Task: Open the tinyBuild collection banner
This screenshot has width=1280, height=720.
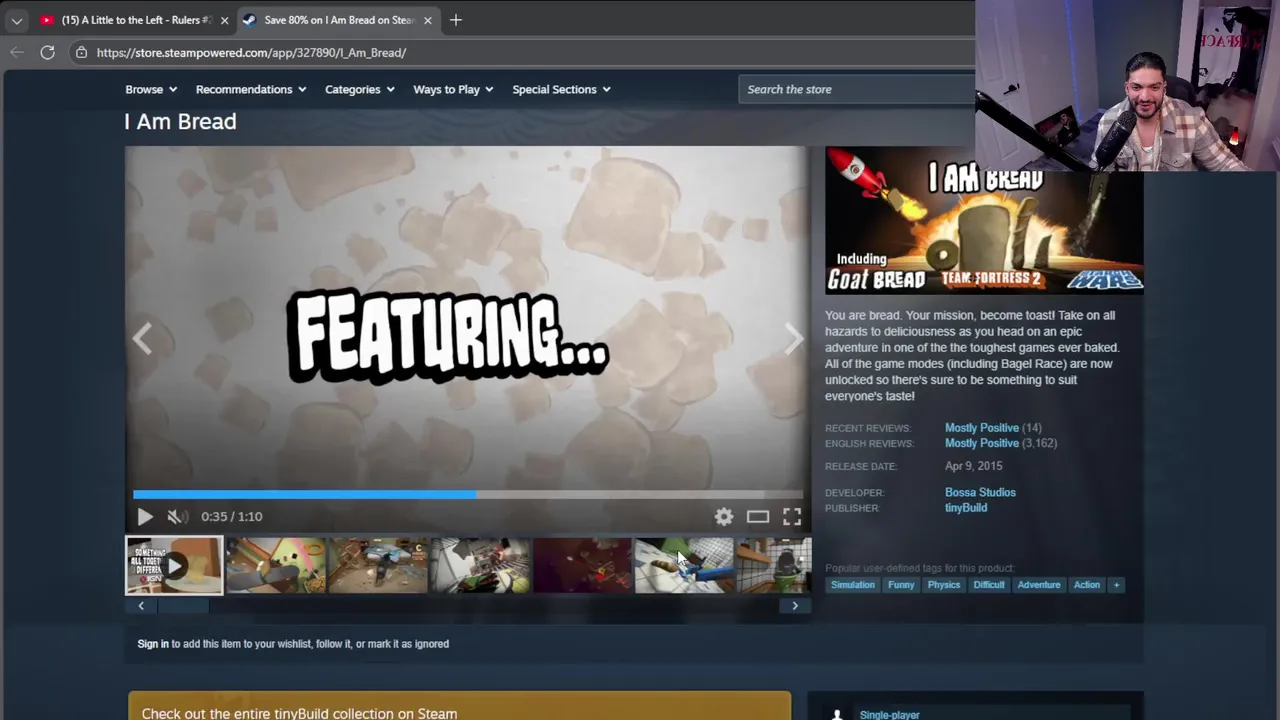Action: click(459, 706)
